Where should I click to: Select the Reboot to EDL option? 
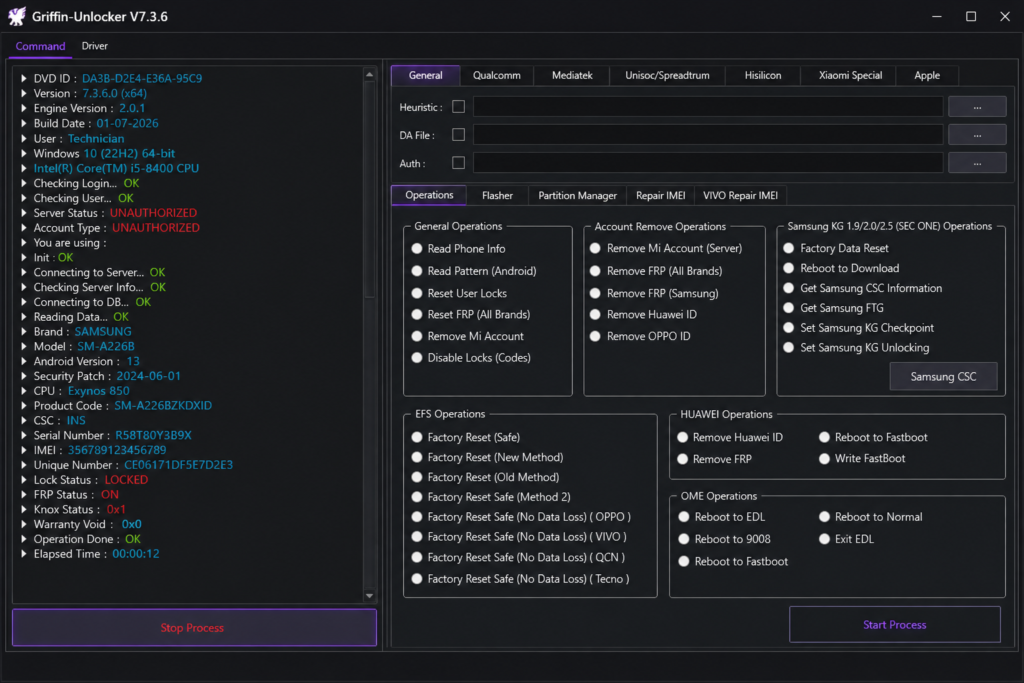pyautogui.click(x=684, y=517)
